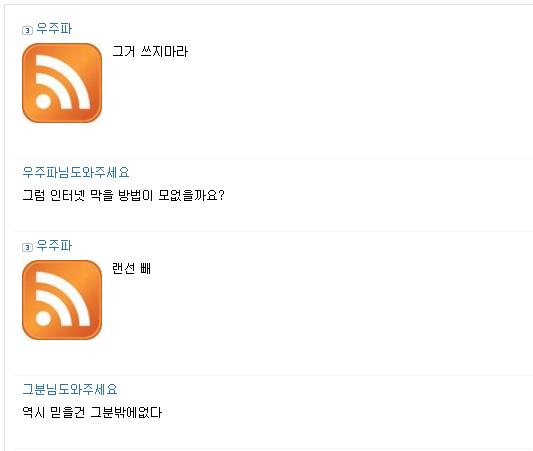Select the comment text '그거 쓰지마라'

(x=150, y=52)
